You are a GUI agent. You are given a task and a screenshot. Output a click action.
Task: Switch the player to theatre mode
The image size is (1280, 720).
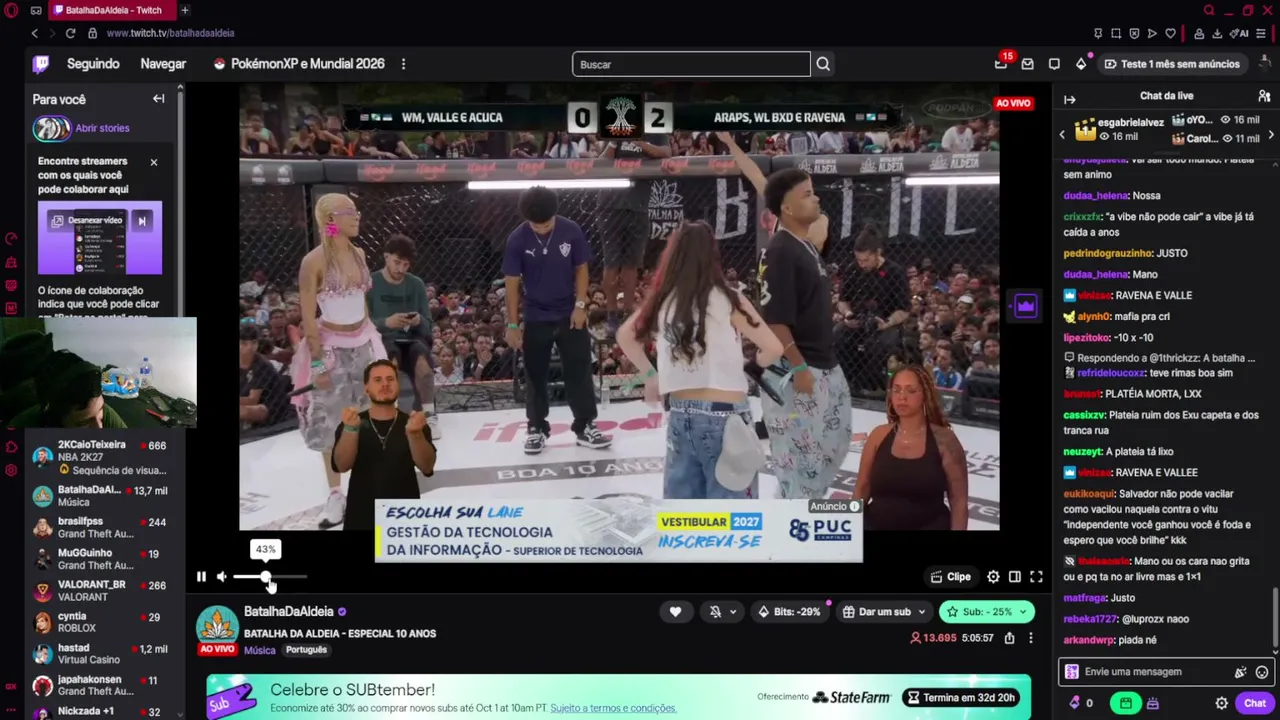pyautogui.click(x=1015, y=577)
